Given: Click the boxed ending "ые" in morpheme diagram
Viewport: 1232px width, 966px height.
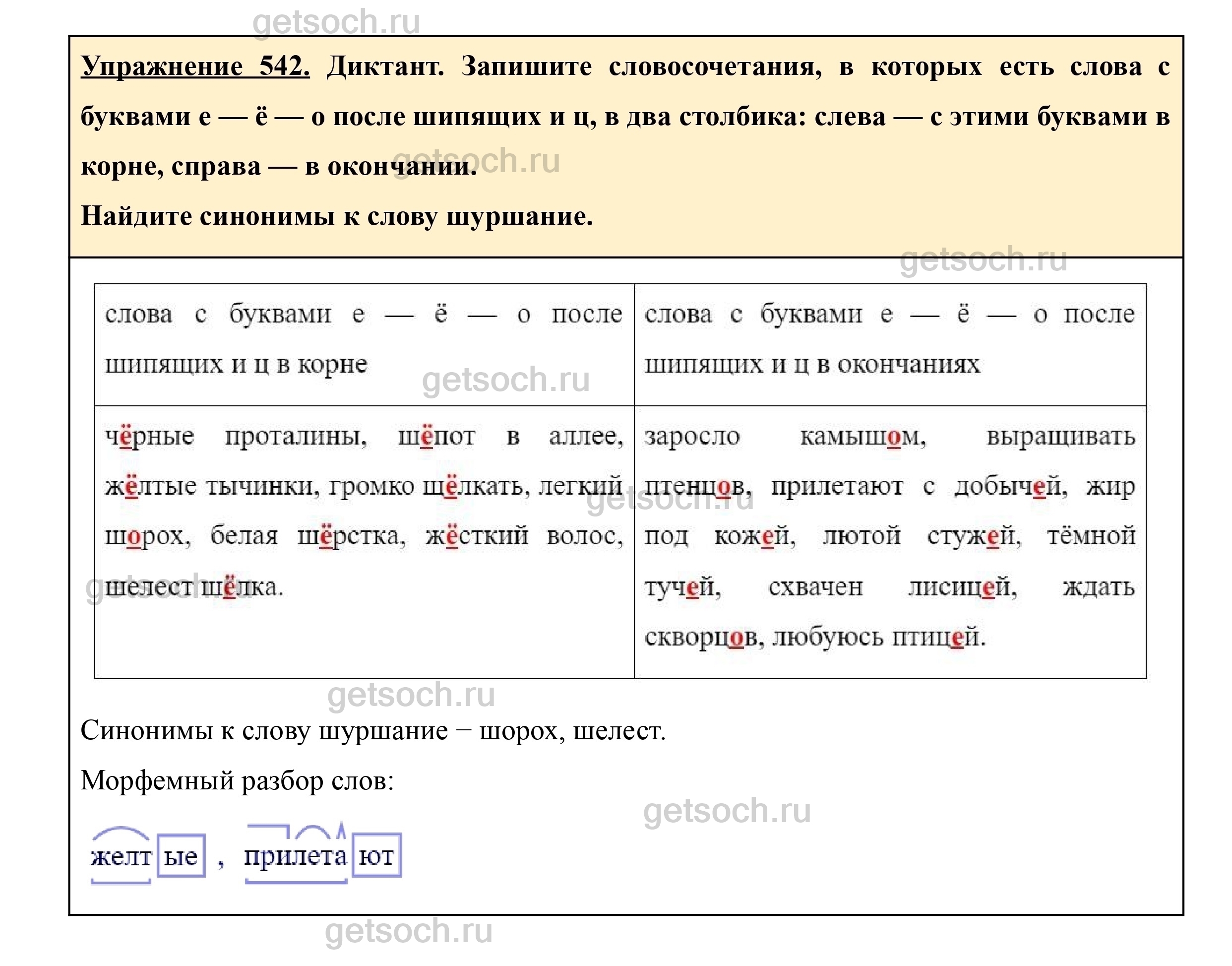Looking at the screenshot, I should 181,856.
